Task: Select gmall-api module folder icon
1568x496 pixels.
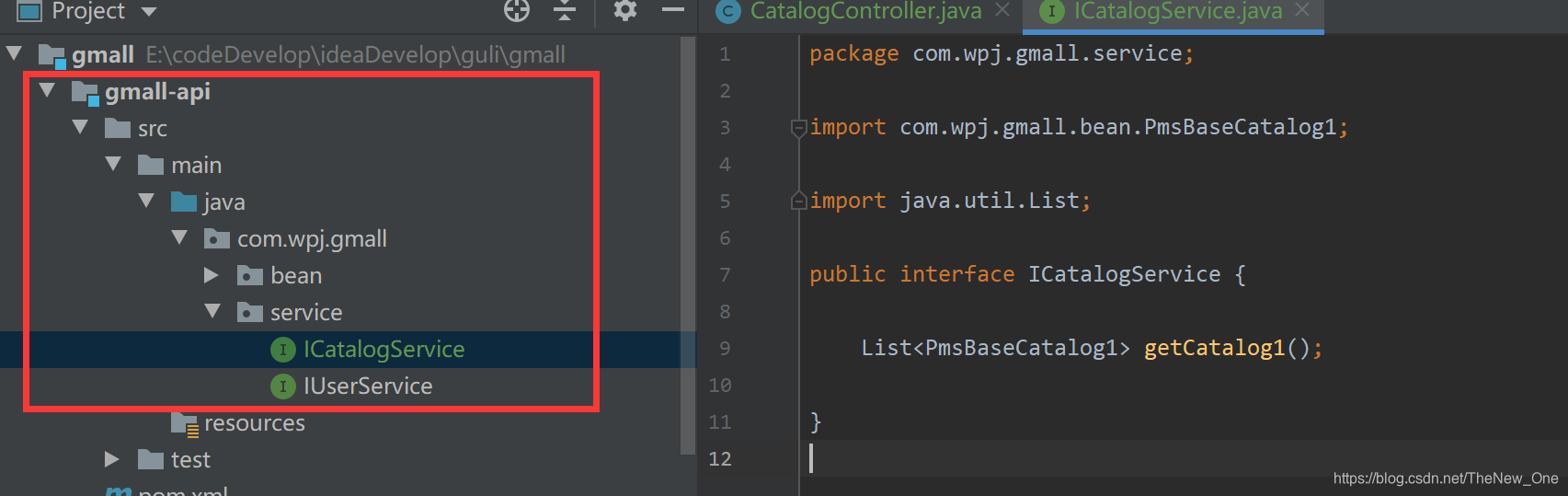Action: [85, 92]
